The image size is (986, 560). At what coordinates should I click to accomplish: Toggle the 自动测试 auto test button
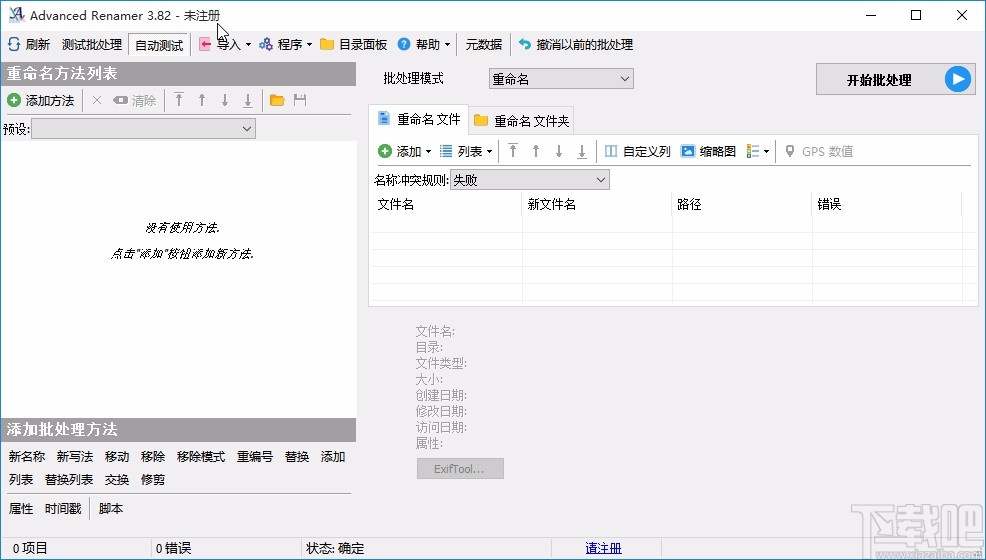pyautogui.click(x=158, y=45)
